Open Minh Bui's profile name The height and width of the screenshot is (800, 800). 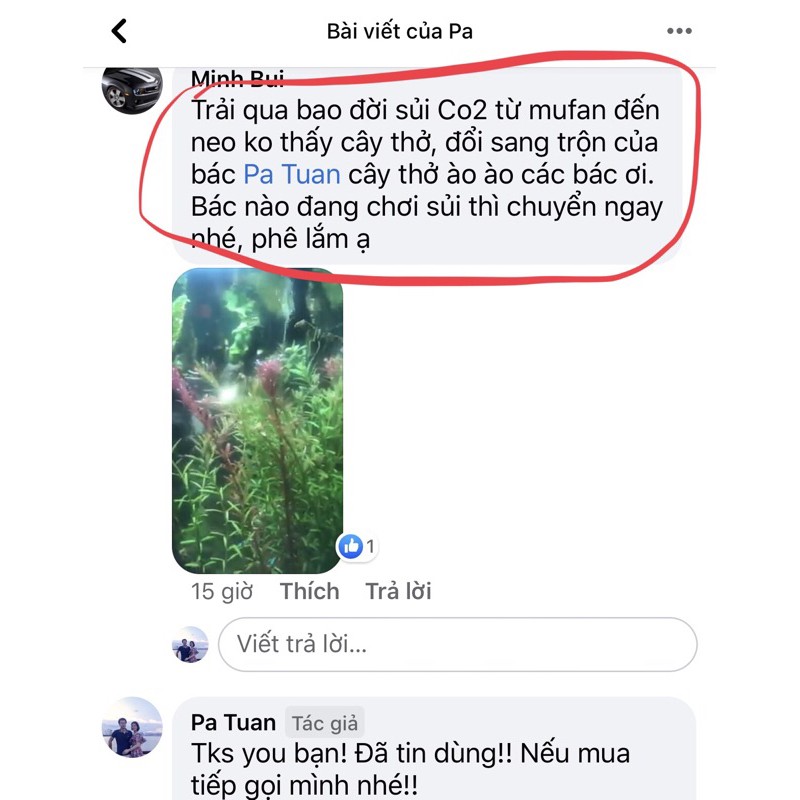point(237,79)
